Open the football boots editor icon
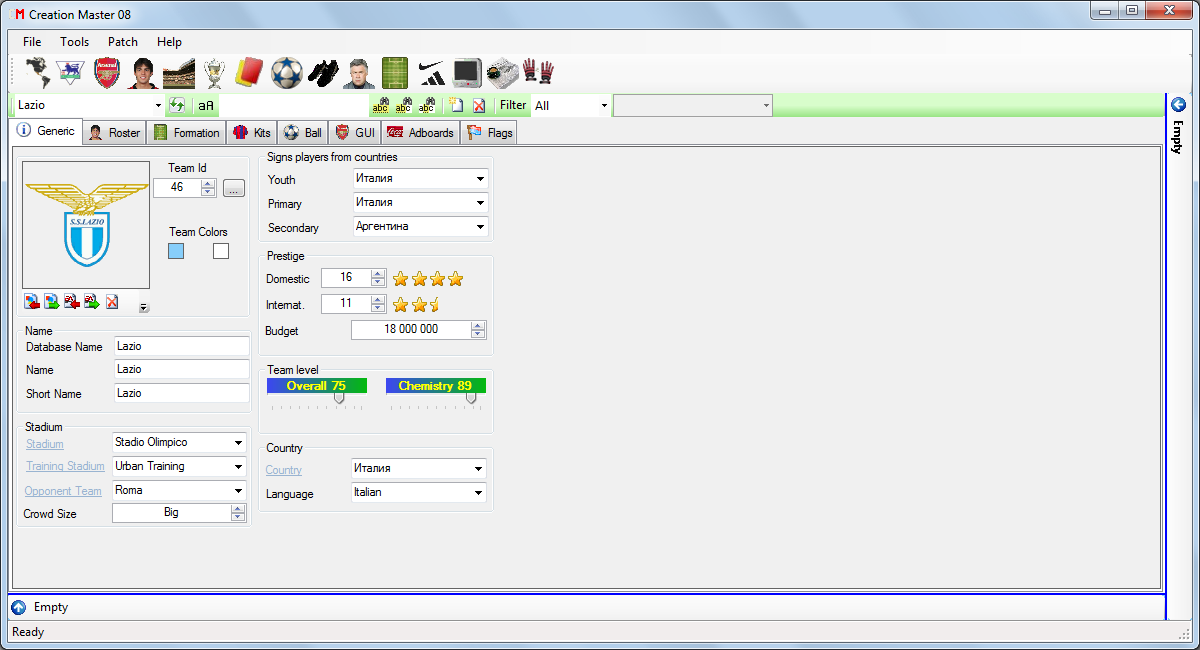 [322, 73]
